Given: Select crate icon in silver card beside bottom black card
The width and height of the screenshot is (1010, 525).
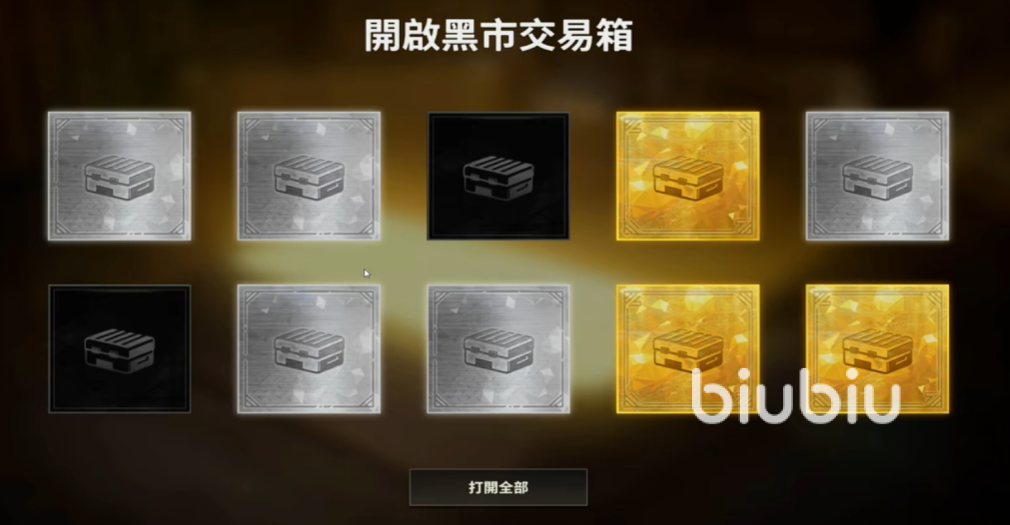Looking at the screenshot, I should click(x=309, y=350).
